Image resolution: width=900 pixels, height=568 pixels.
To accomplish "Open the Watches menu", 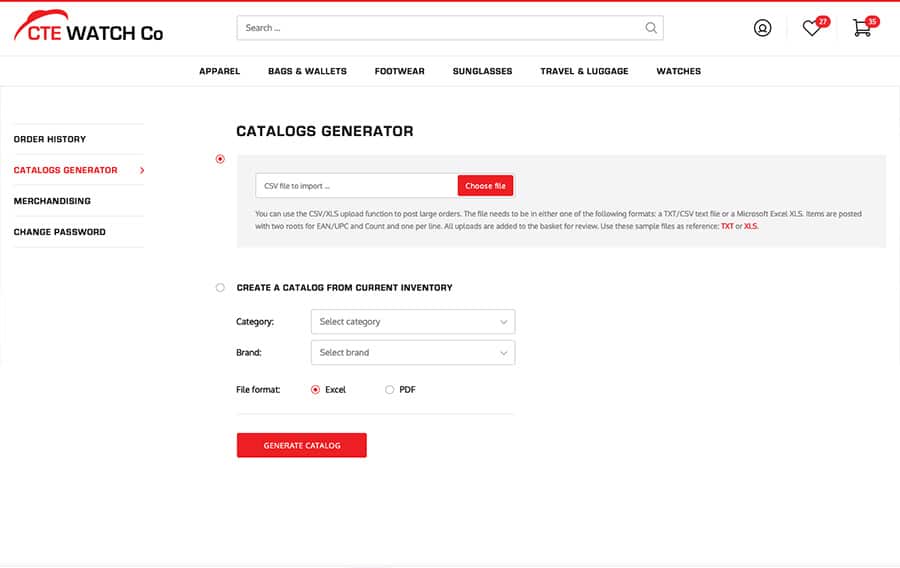I will click(x=678, y=72).
